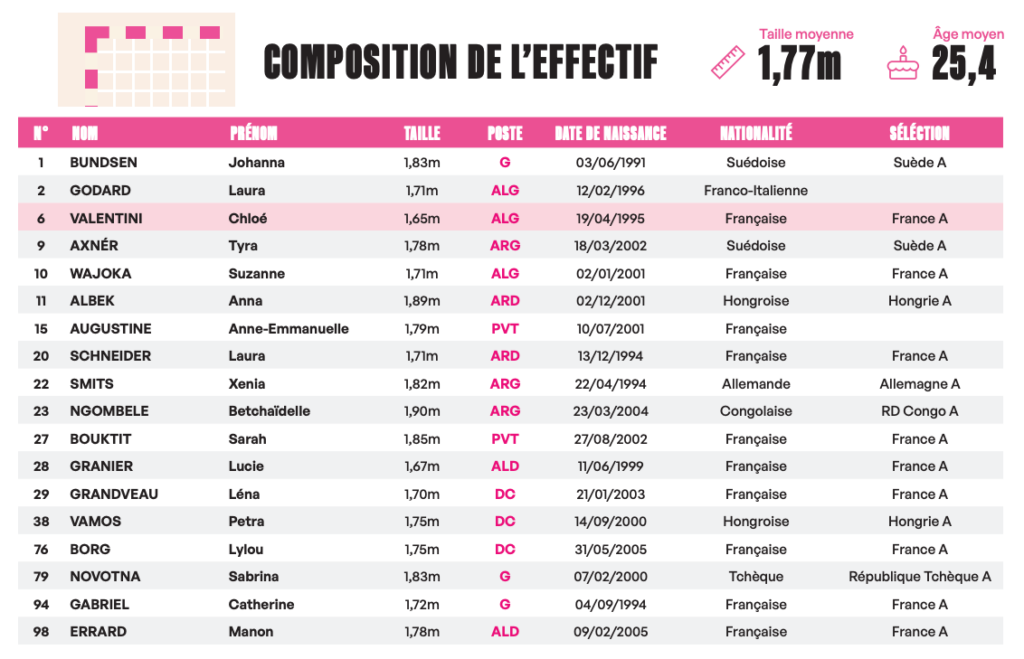Click the TAILLE column header
Image resolution: width=1024 pixels, height=659 pixels.
tap(422, 133)
